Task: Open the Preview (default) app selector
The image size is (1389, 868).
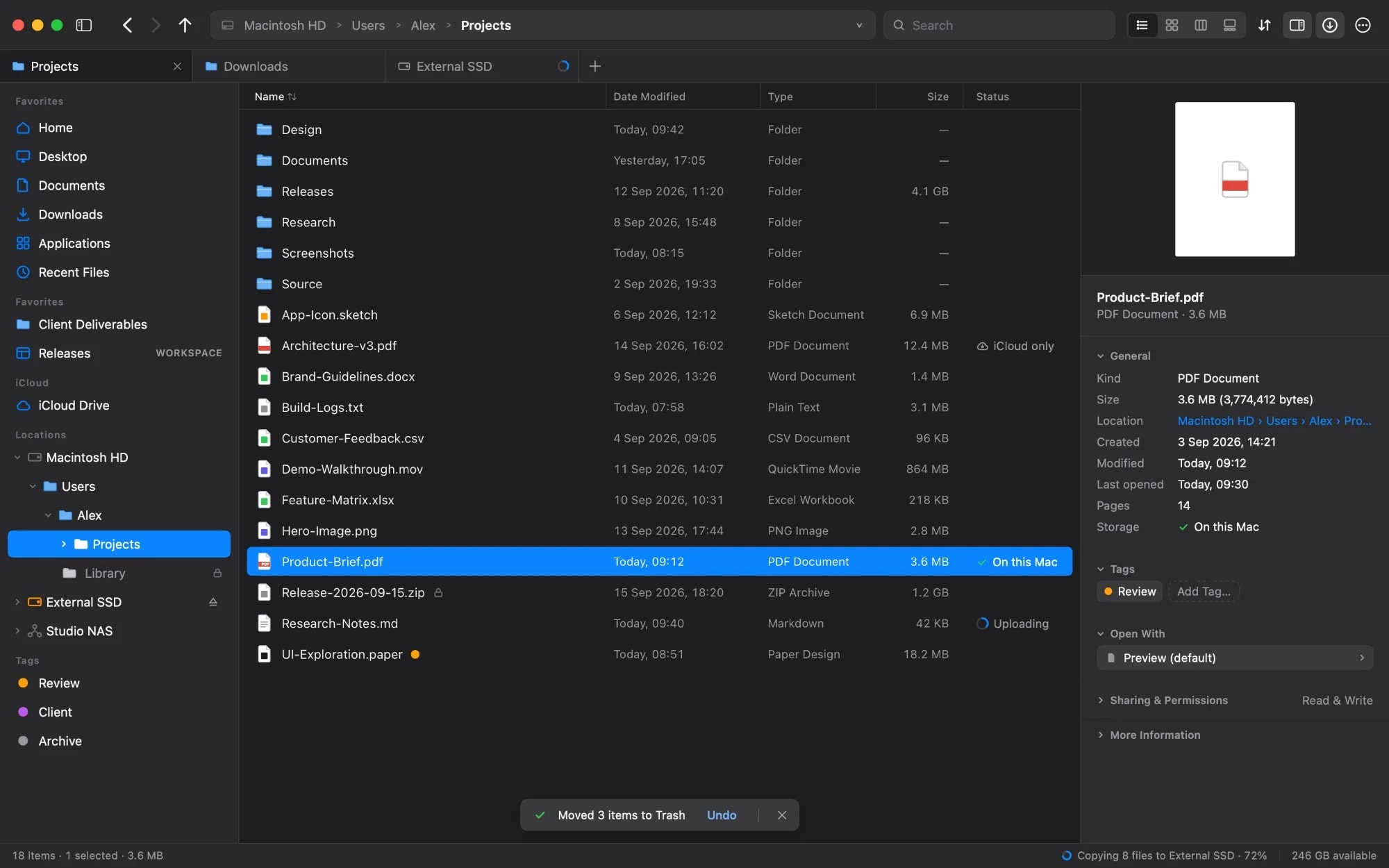Action: [1235, 658]
